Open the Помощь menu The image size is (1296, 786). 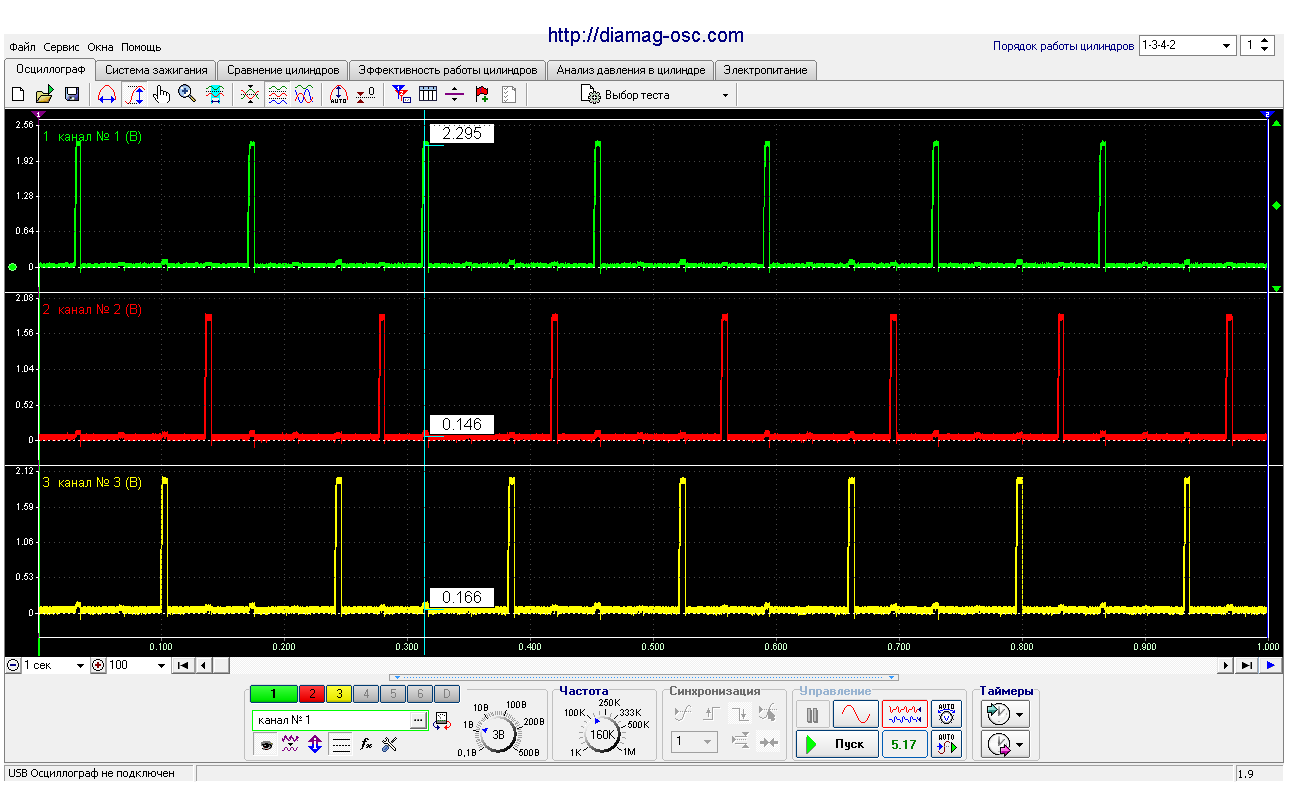tap(141, 47)
